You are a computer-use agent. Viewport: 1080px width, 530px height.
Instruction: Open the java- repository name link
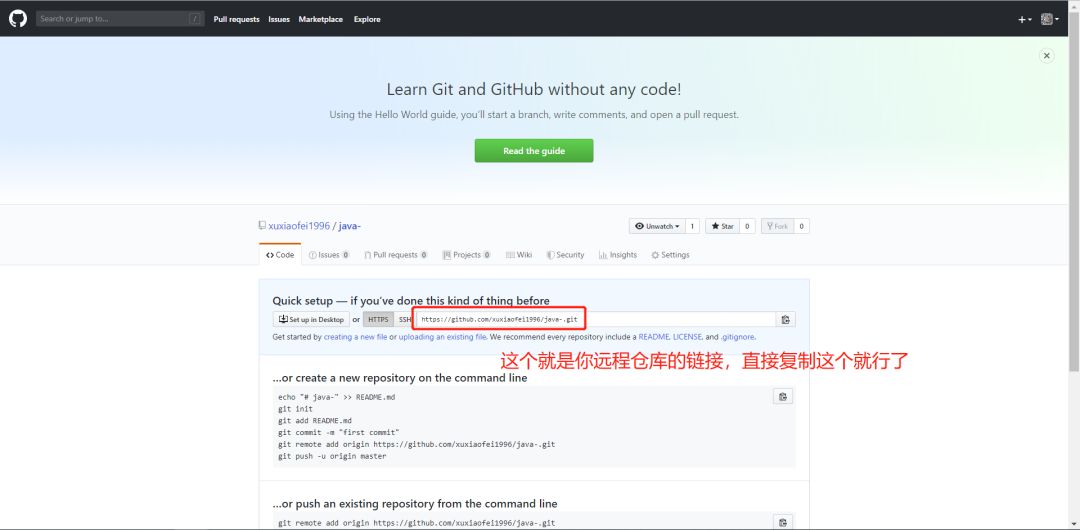click(350, 226)
